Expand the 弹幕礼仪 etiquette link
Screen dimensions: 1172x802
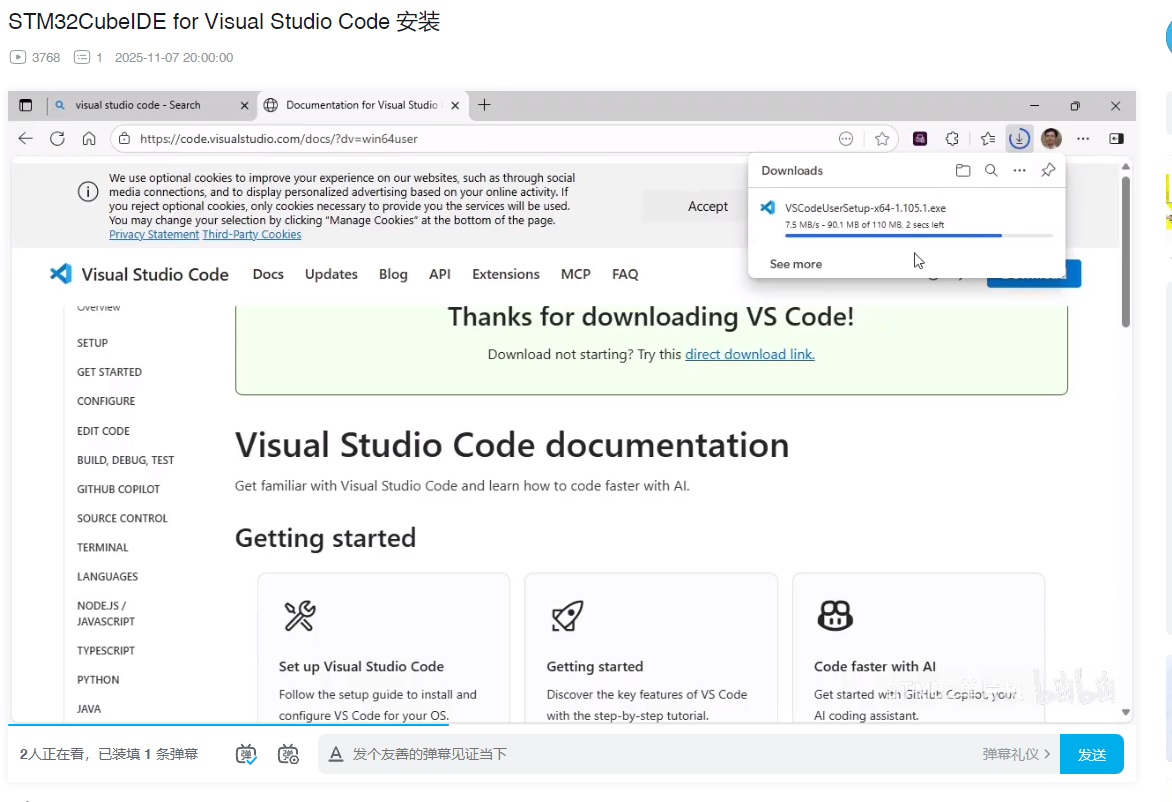tap(1016, 754)
